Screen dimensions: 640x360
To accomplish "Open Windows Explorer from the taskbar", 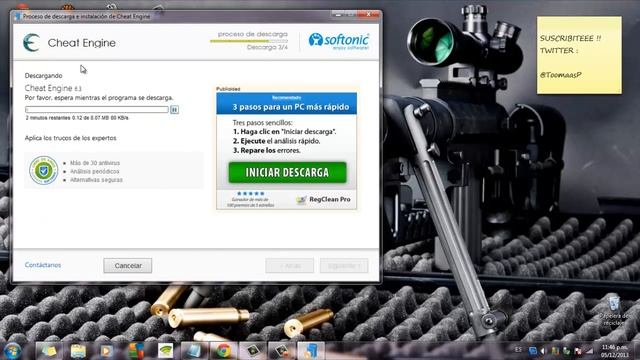I will (x=78, y=351).
